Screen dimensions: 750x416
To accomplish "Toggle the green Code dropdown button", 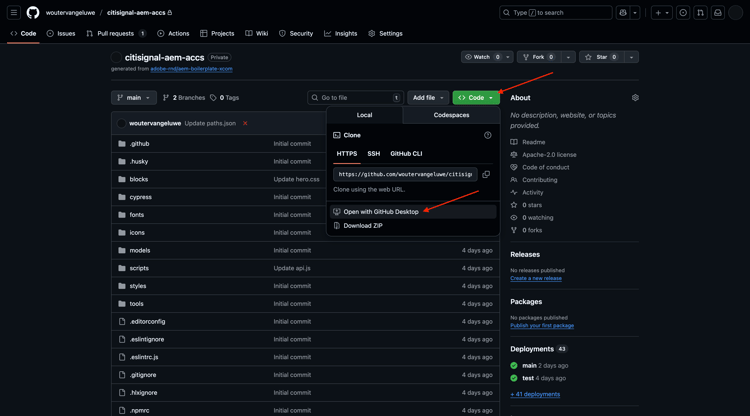I will click(476, 98).
